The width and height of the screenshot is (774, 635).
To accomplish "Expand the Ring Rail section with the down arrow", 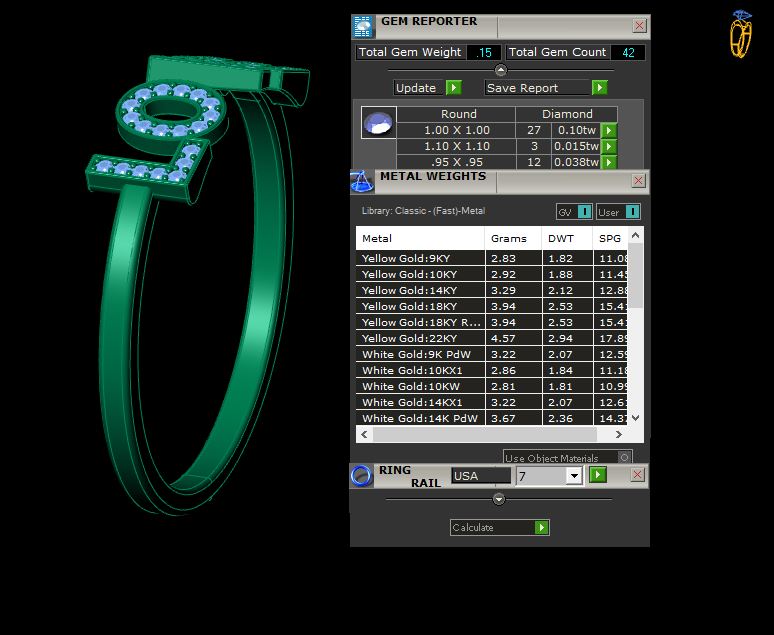I will pos(499,499).
